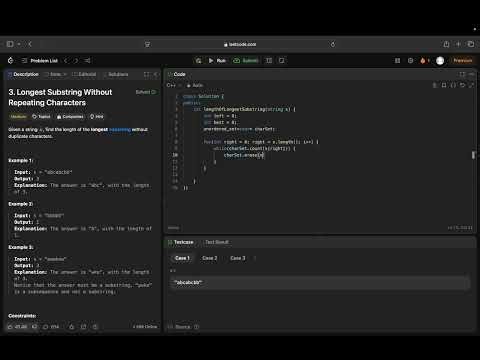Select Case 3
The height and width of the screenshot is (360, 480).
coord(238,258)
